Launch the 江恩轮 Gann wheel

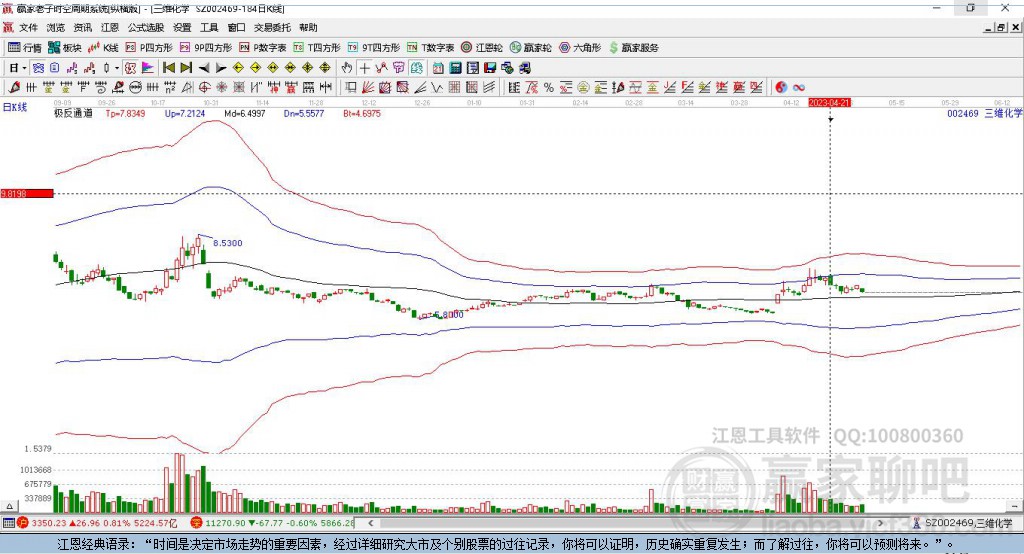(x=482, y=48)
